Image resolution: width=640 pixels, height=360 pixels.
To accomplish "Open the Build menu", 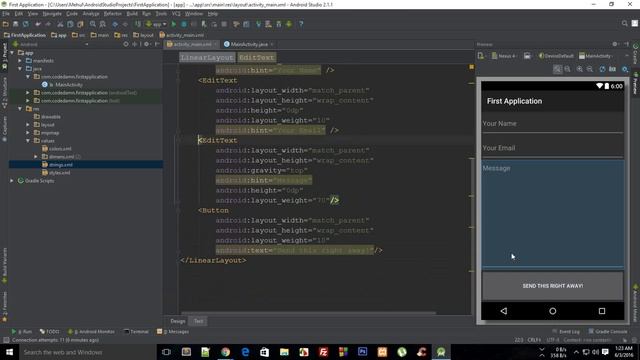I will [132, 14].
